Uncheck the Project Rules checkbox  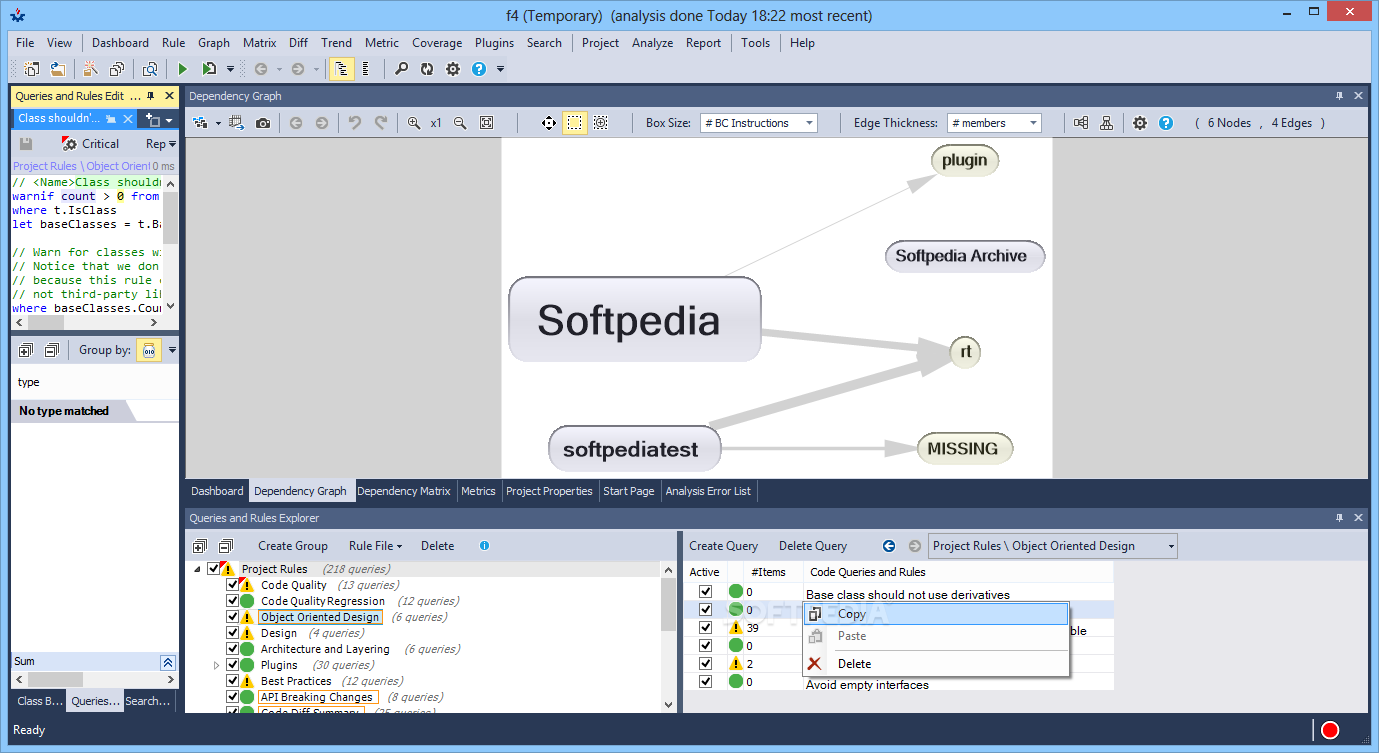[213, 569]
